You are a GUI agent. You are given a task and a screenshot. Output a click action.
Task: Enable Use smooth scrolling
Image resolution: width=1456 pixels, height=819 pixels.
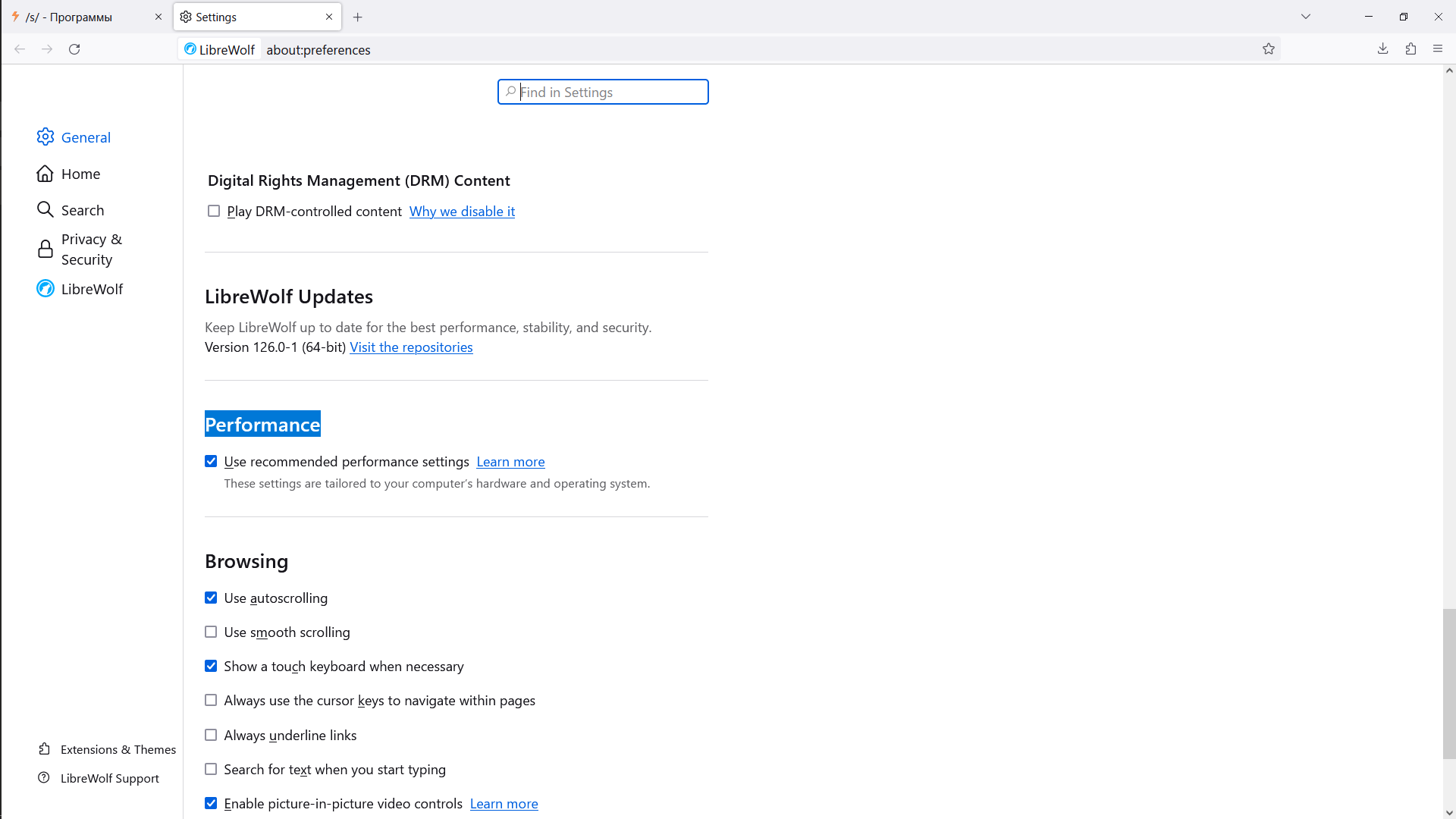(x=211, y=632)
